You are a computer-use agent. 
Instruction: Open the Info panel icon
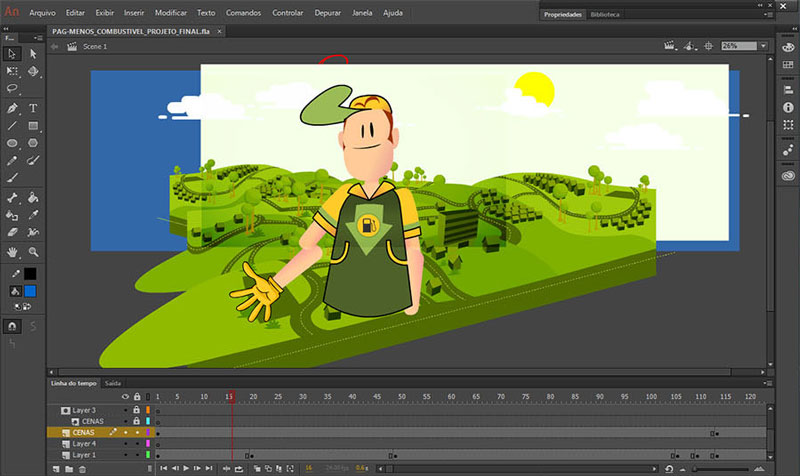tap(788, 107)
